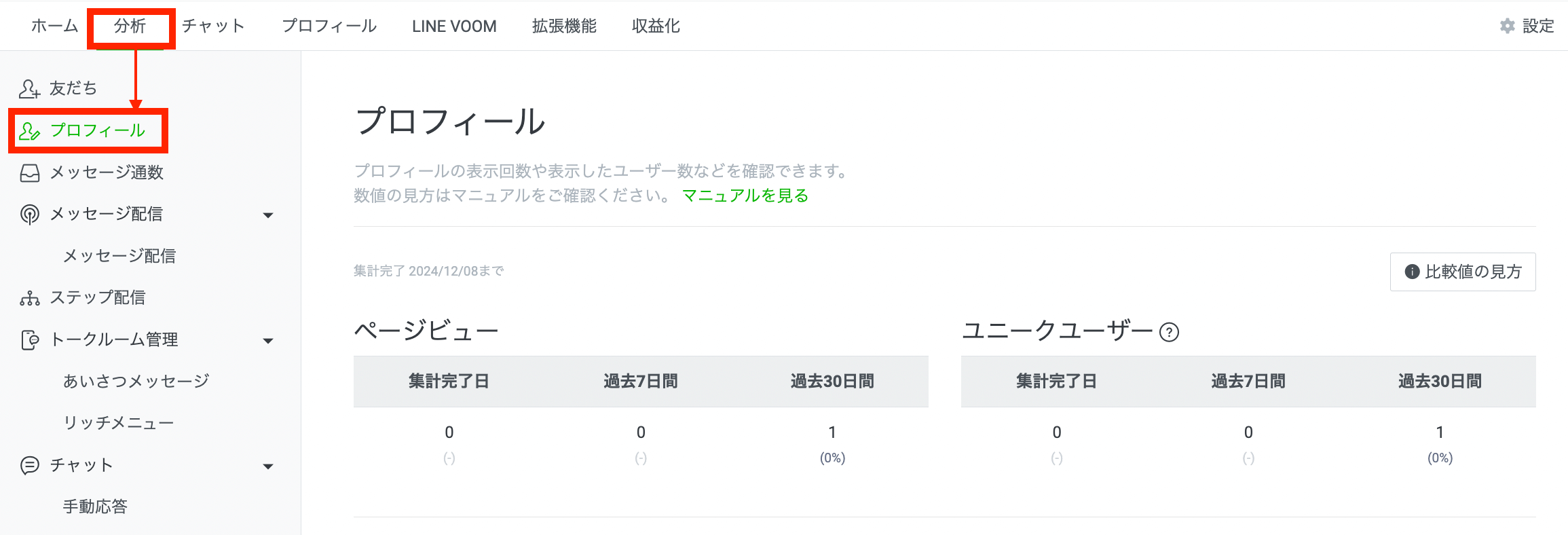The width and height of the screenshot is (1568, 535).
Task: Switch to the LINE VOOM tab
Action: tap(454, 26)
